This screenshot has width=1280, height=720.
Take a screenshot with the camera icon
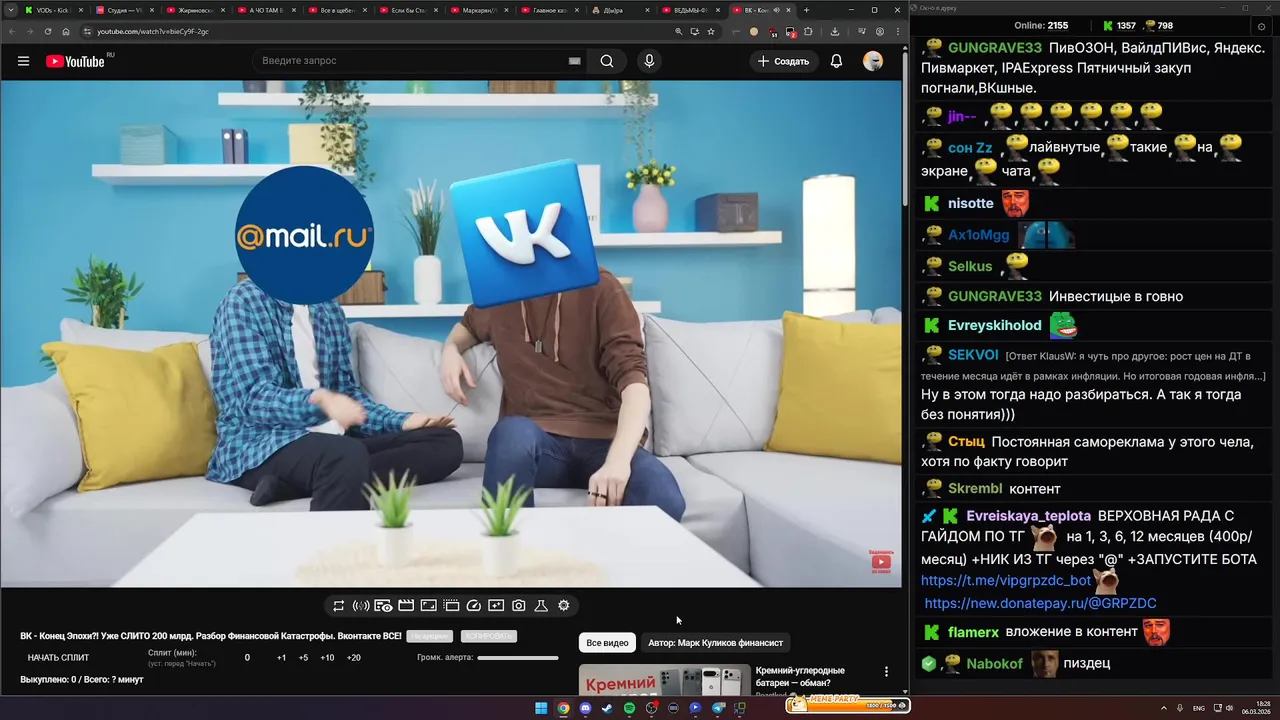[519, 606]
